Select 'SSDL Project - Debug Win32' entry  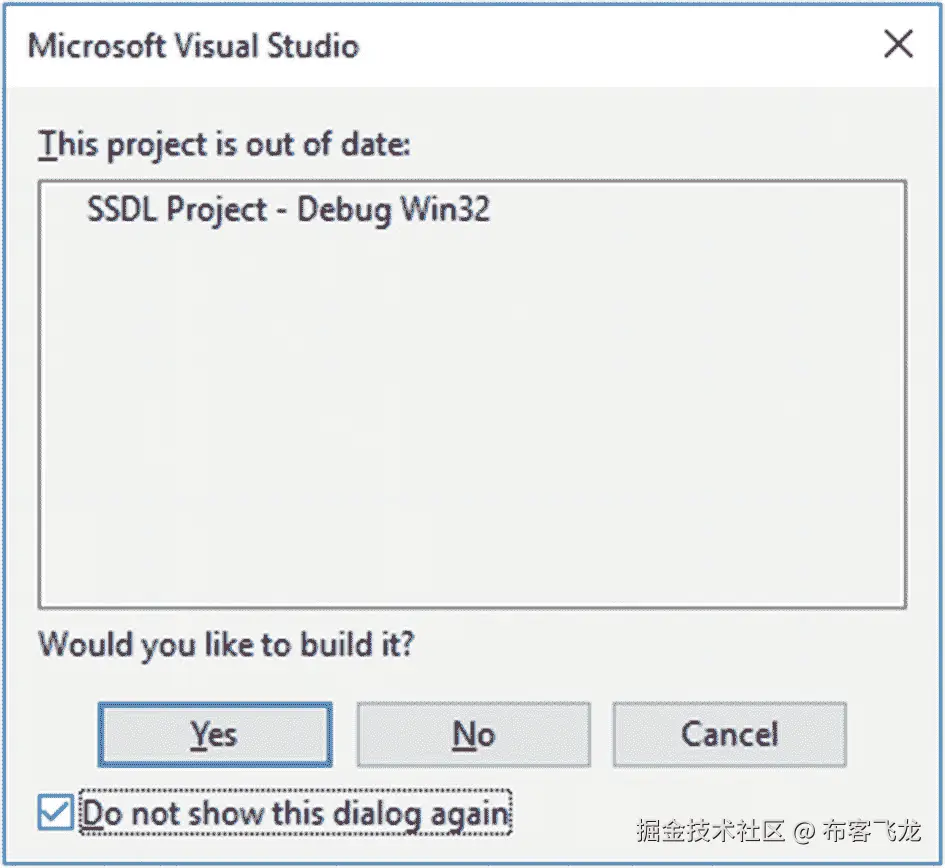tap(300, 210)
